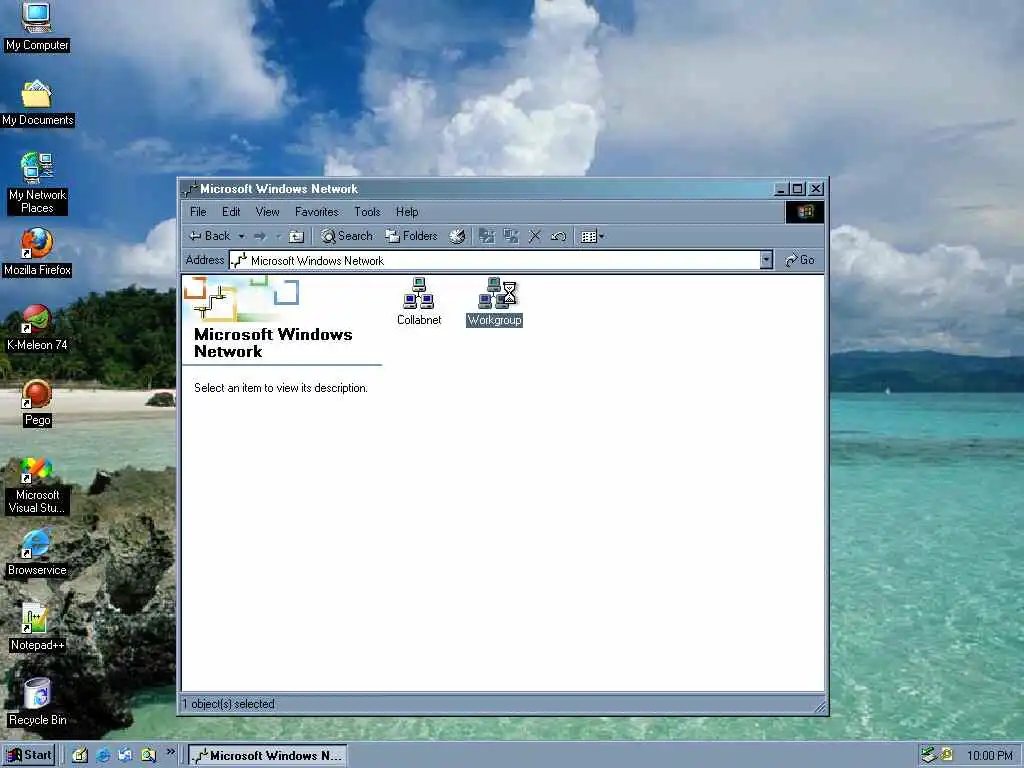Screen dimensions: 1024x768
Task: Select K-Meleon 74 desktop shortcut
Action: pyautogui.click(x=37, y=327)
